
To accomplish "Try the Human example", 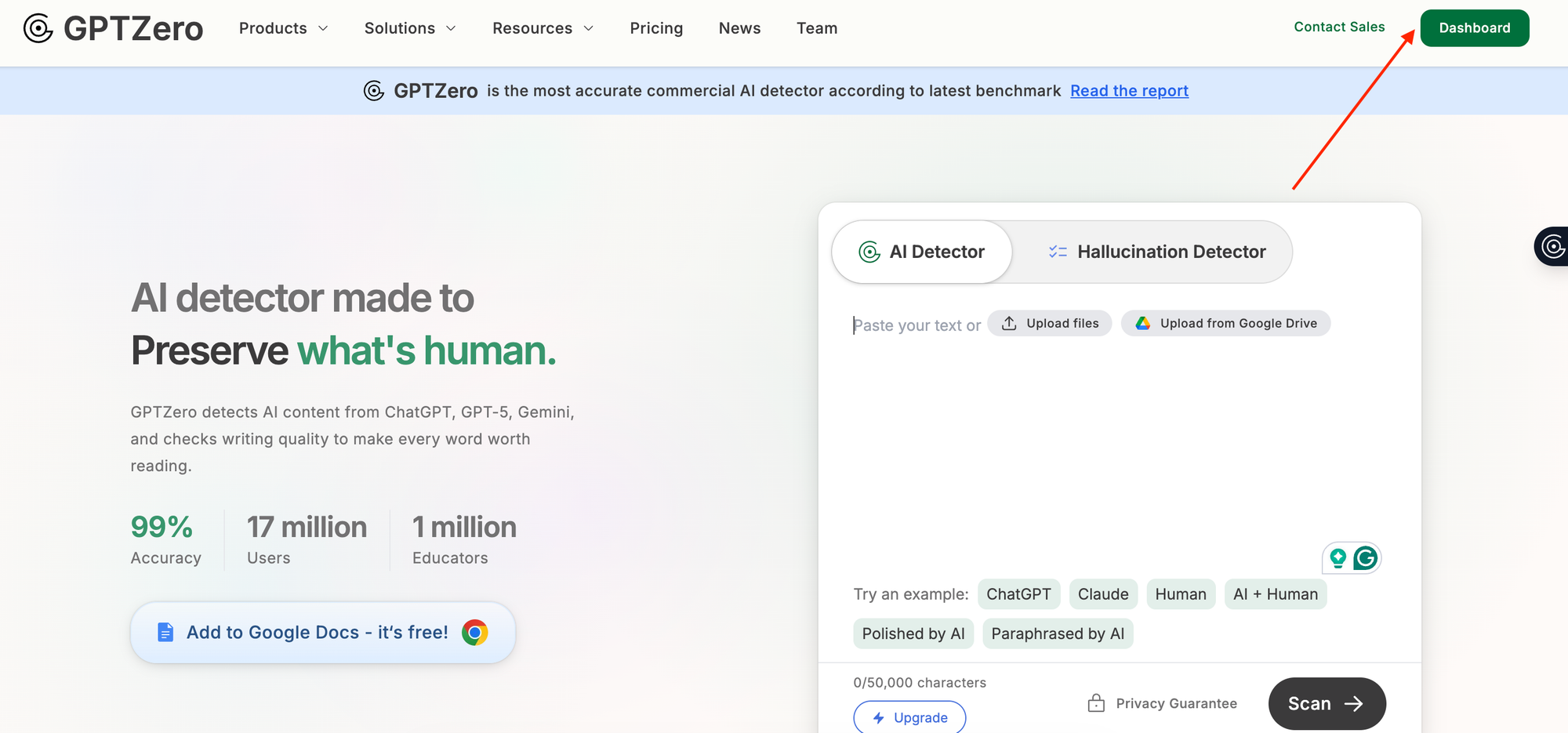I will click(x=1181, y=594).
